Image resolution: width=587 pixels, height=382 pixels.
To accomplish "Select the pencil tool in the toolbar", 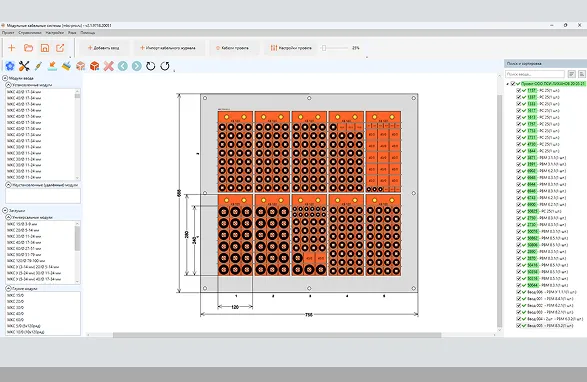I will coord(38,66).
